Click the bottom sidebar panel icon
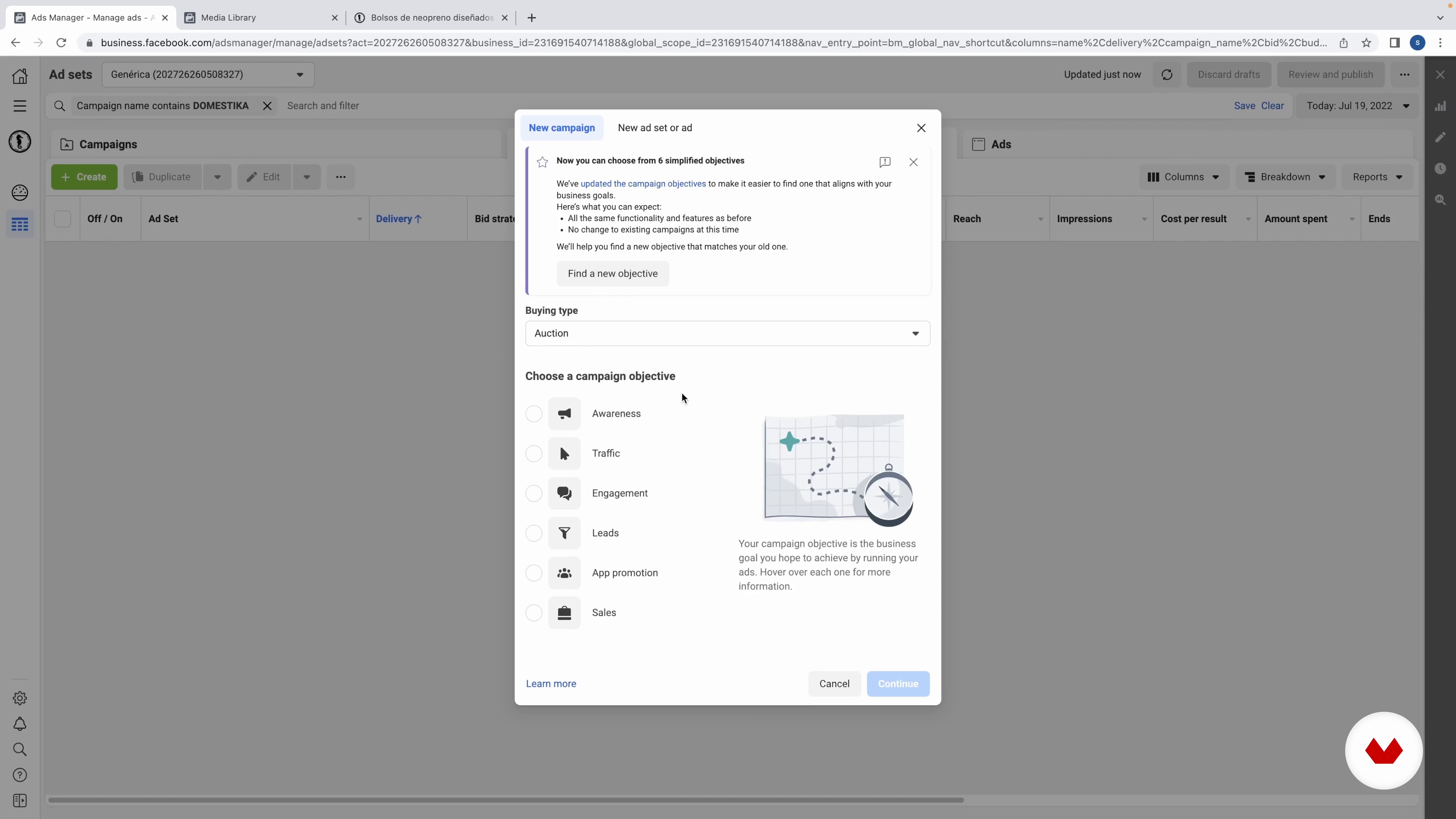Image resolution: width=1456 pixels, height=819 pixels. click(x=20, y=801)
